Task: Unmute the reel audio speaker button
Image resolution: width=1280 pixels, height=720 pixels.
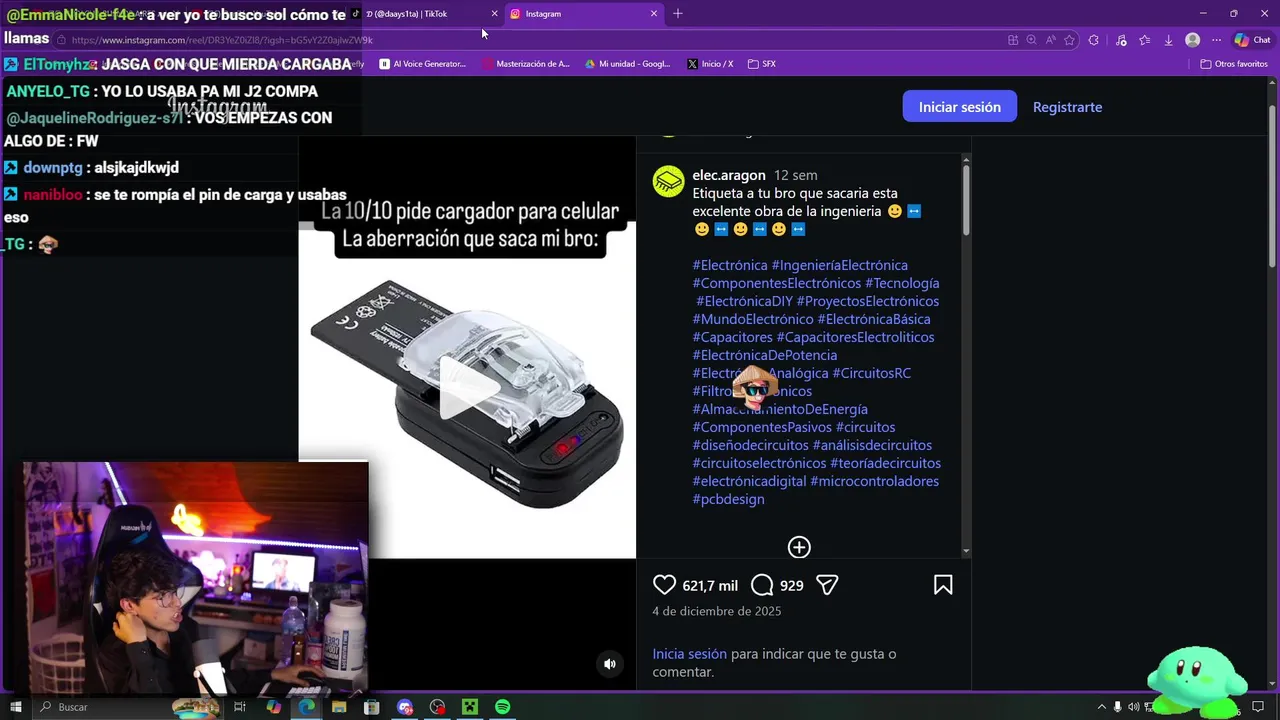Action: pyautogui.click(x=610, y=664)
